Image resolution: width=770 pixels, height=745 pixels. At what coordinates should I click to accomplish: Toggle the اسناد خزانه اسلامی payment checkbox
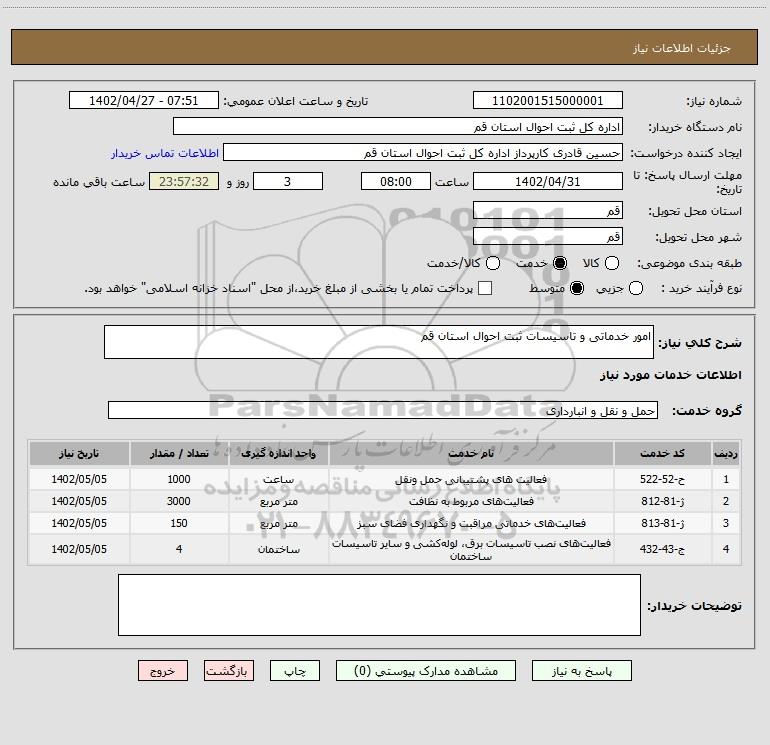[485, 288]
